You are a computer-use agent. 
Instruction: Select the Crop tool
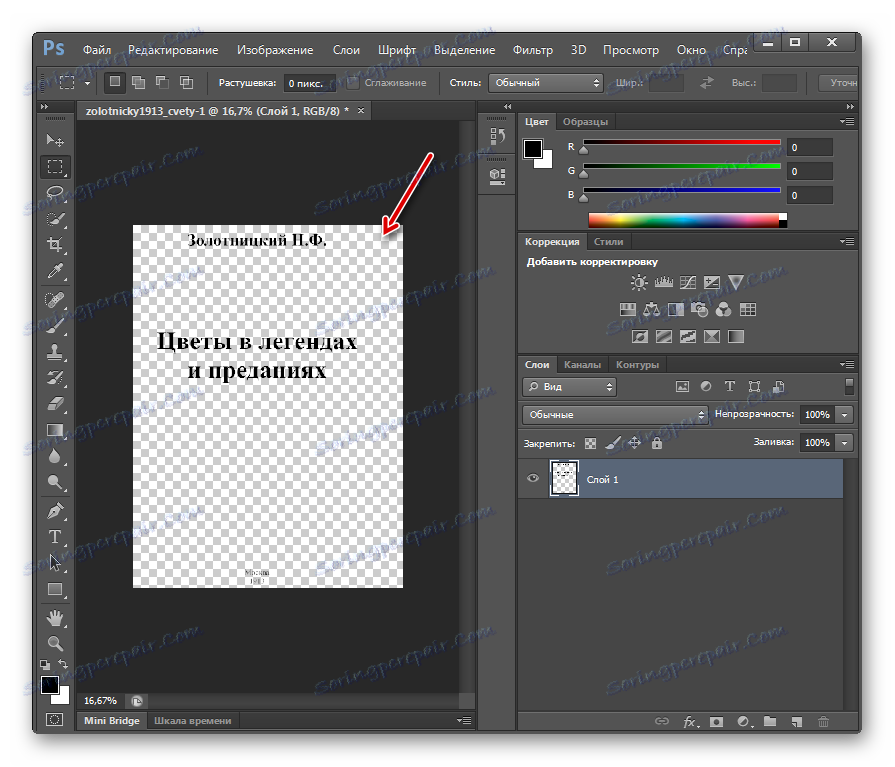(55, 245)
